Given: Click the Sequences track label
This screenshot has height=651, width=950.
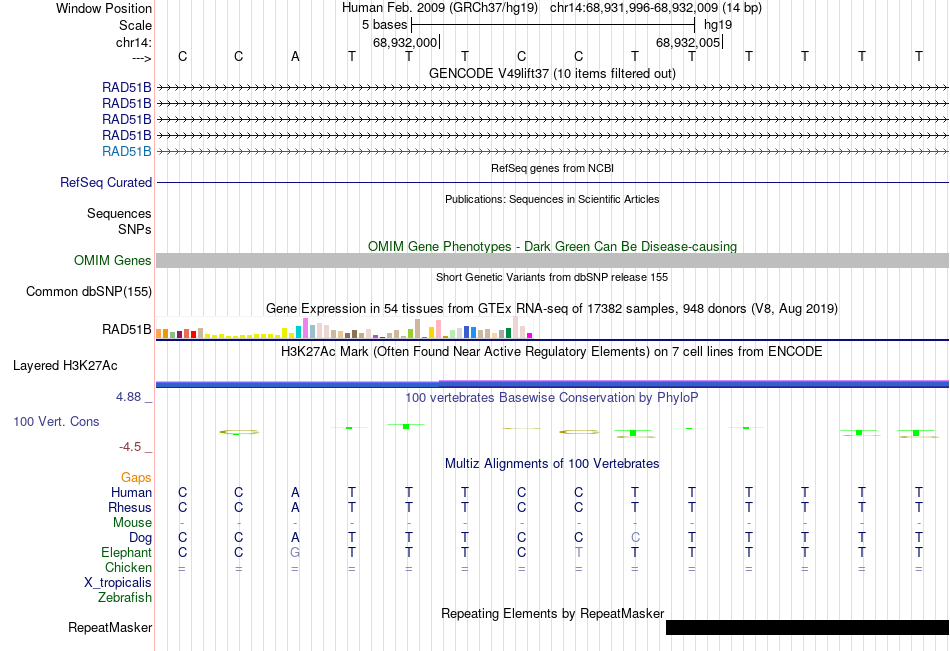Looking at the screenshot, I should tap(119, 213).
